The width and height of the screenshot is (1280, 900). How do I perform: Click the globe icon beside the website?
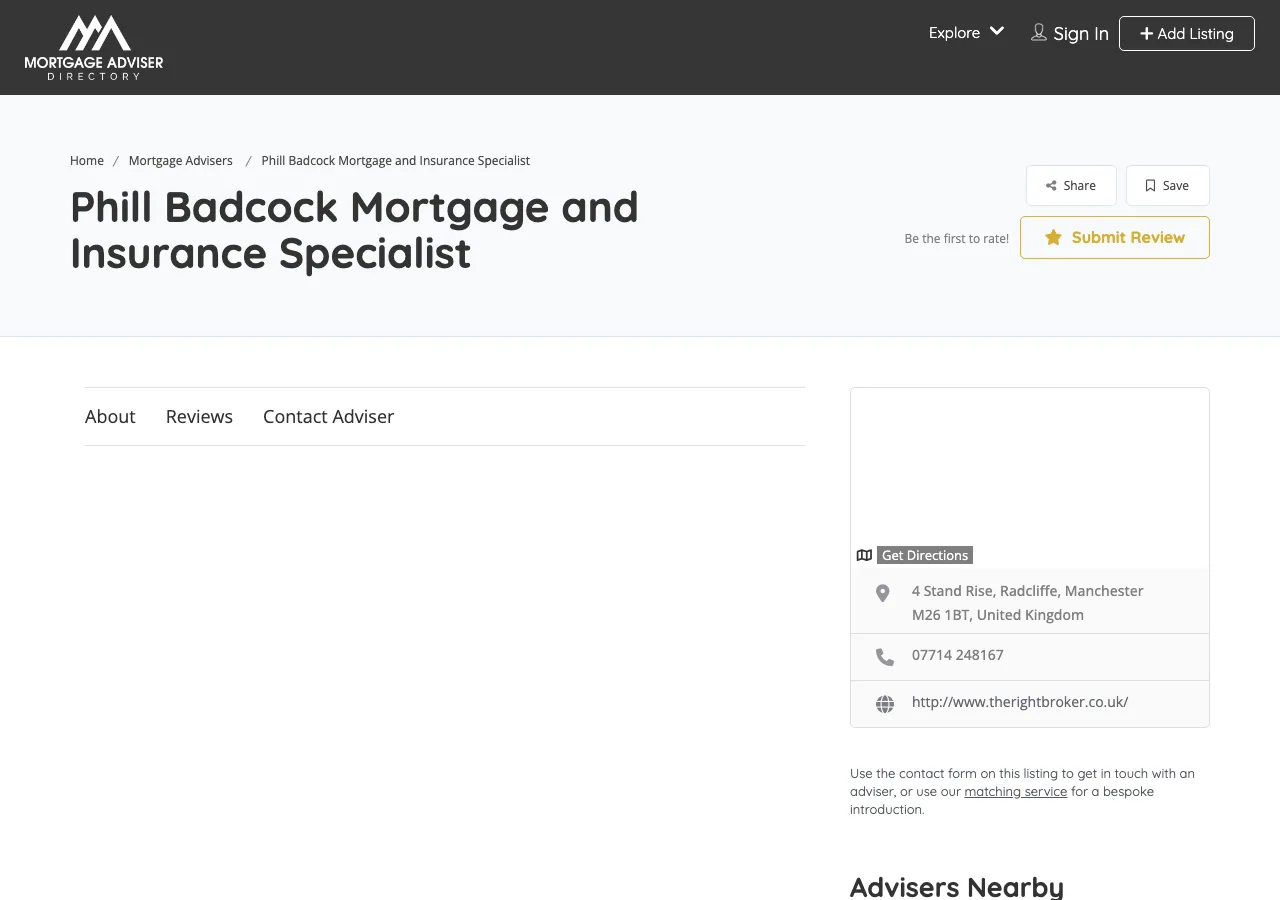(884, 703)
